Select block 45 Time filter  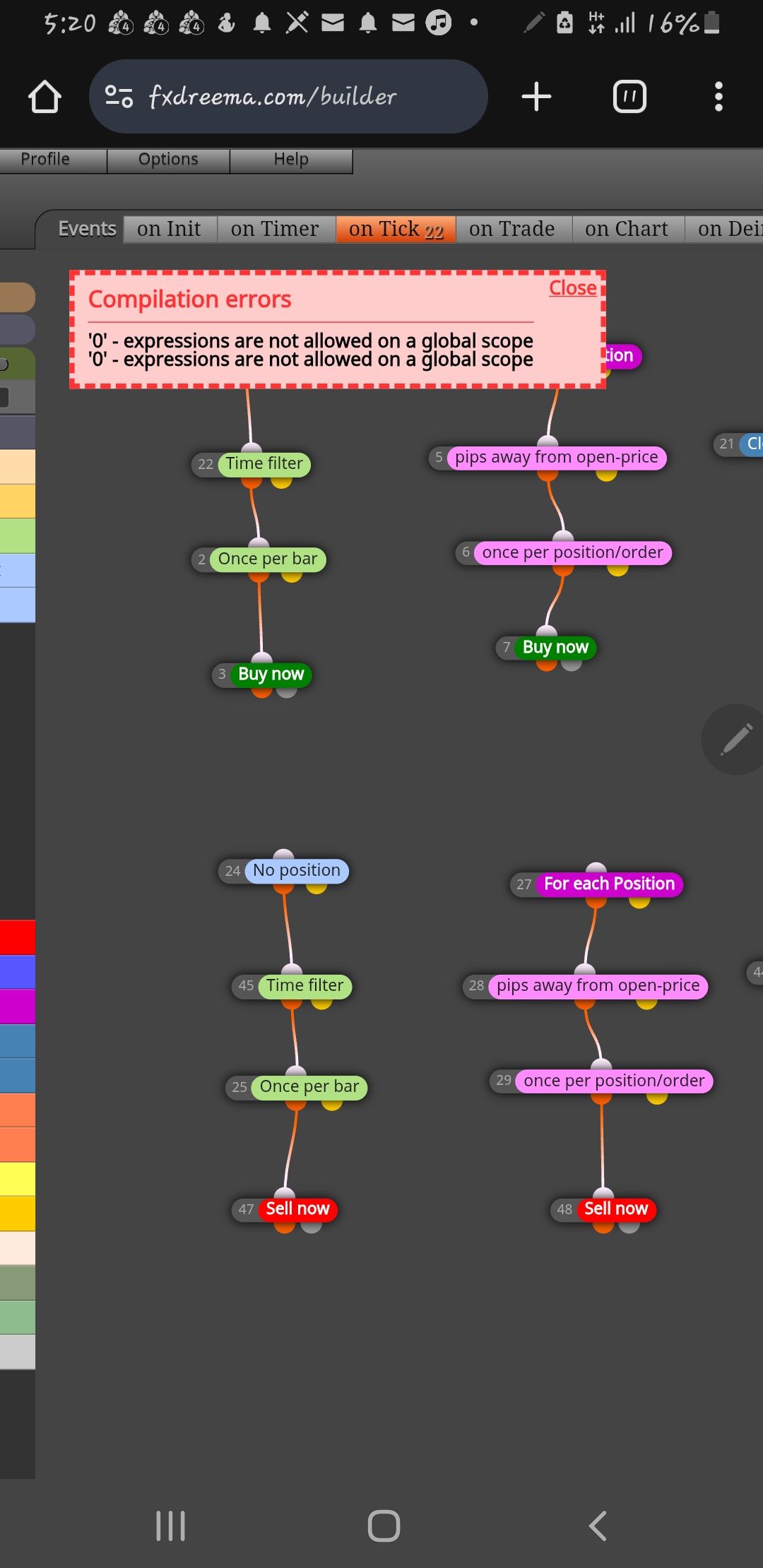click(x=305, y=986)
